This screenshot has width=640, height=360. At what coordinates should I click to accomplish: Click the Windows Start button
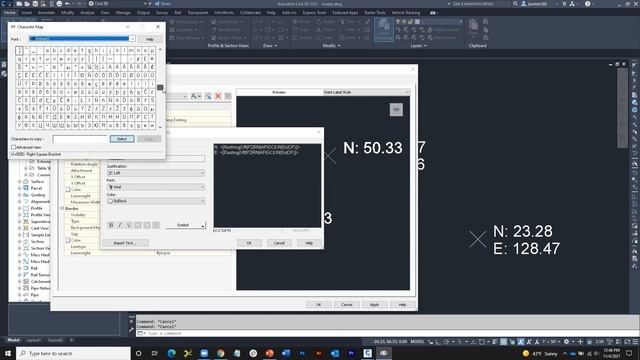click(x=7, y=353)
